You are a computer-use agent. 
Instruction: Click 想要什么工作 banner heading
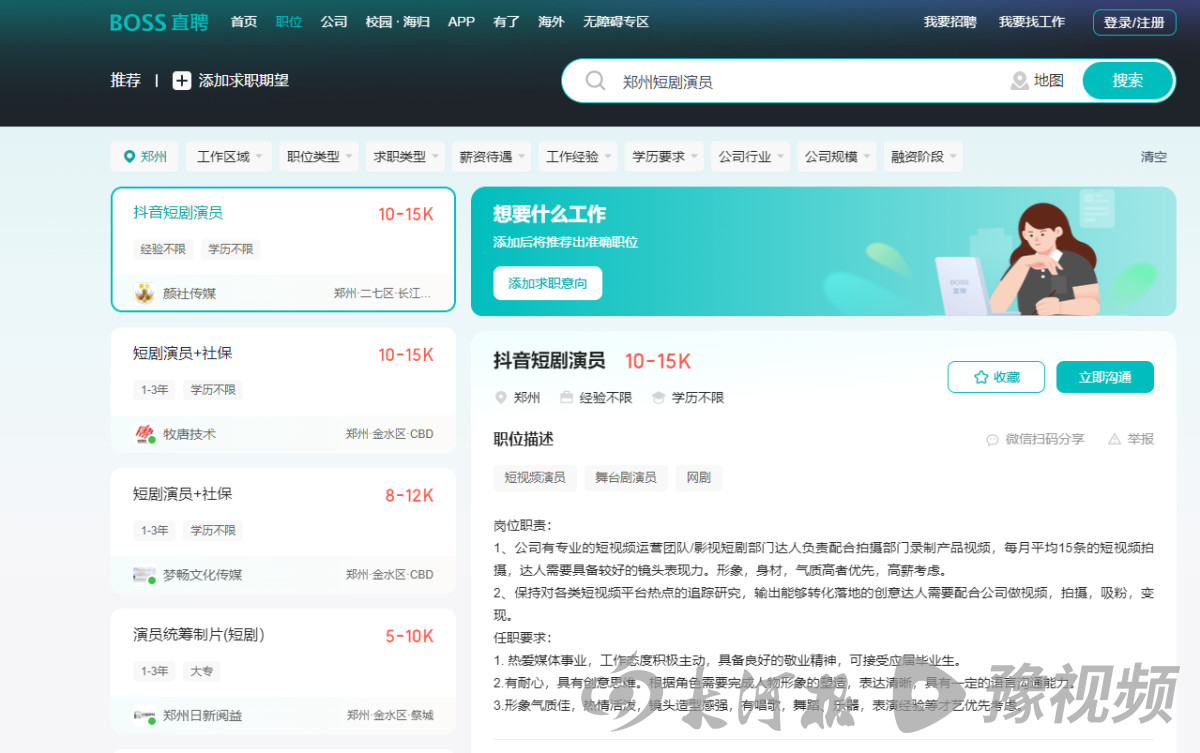(550, 214)
